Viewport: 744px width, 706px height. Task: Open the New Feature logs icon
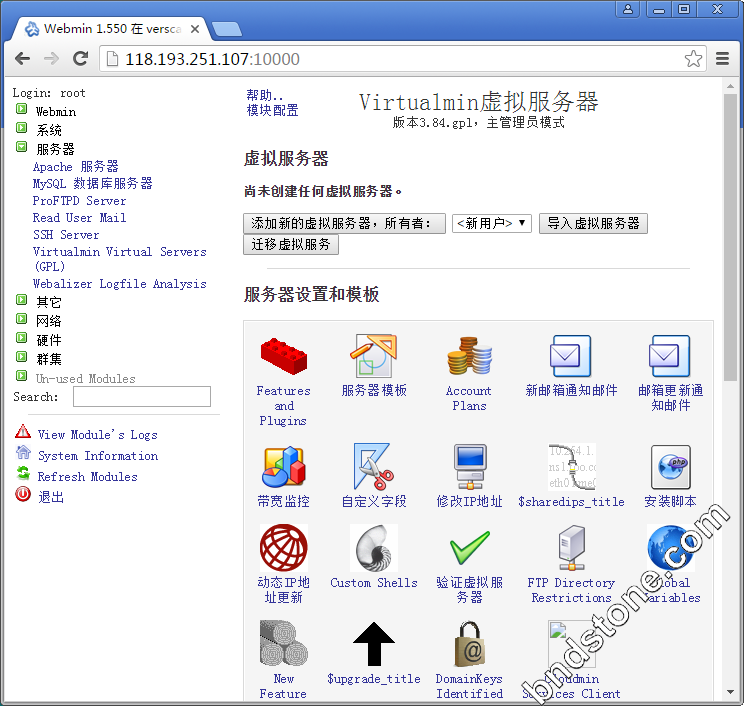pyautogui.click(x=284, y=644)
